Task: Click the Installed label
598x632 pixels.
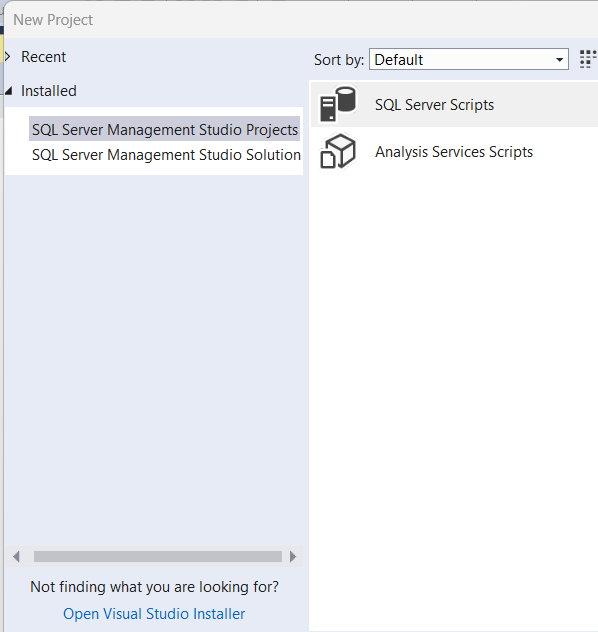Action: (48, 91)
